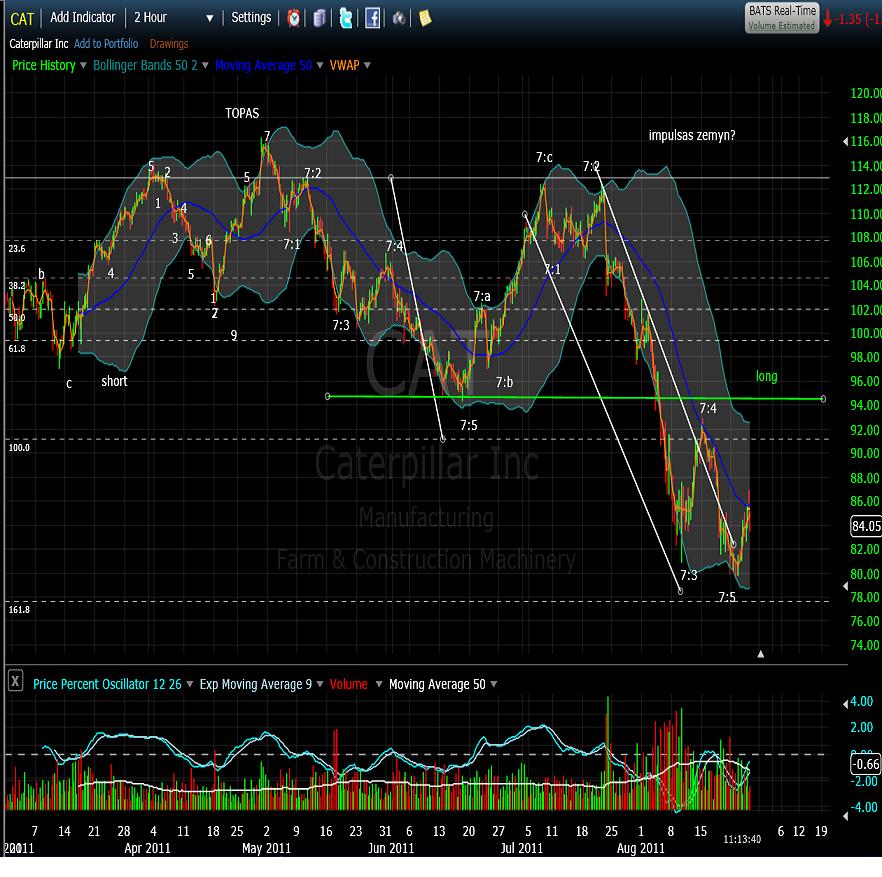Expand the top Moving Average 50 dropdown arrow
The width and height of the screenshot is (882, 877).
320,65
